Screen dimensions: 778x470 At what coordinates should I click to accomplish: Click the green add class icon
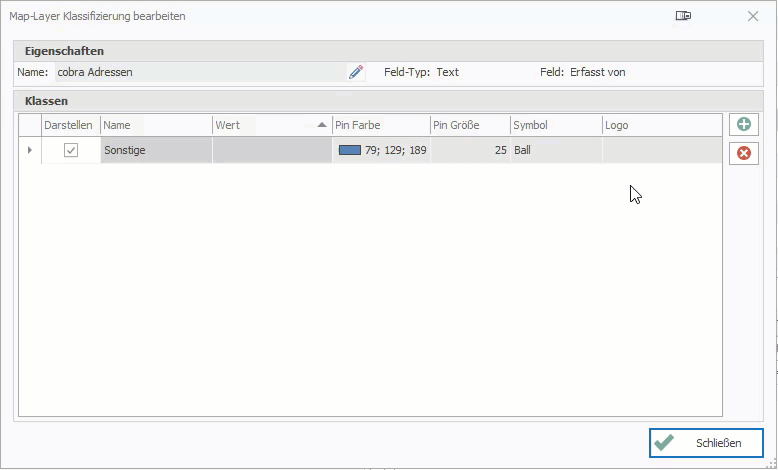[x=743, y=125]
